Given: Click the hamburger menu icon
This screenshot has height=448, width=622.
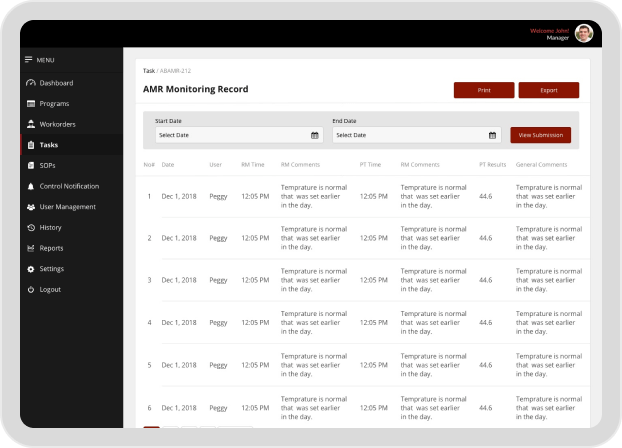Looking at the screenshot, I should click(x=29, y=60).
